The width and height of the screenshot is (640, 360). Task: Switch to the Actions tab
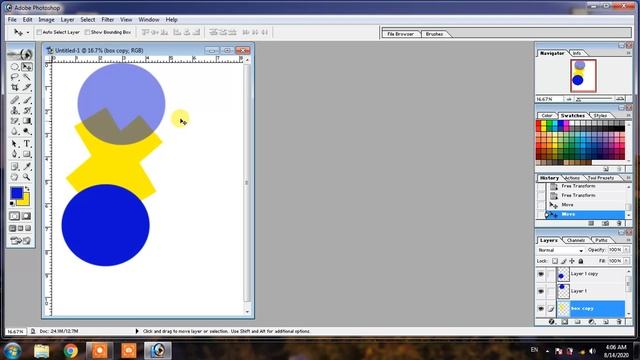pos(572,178)
